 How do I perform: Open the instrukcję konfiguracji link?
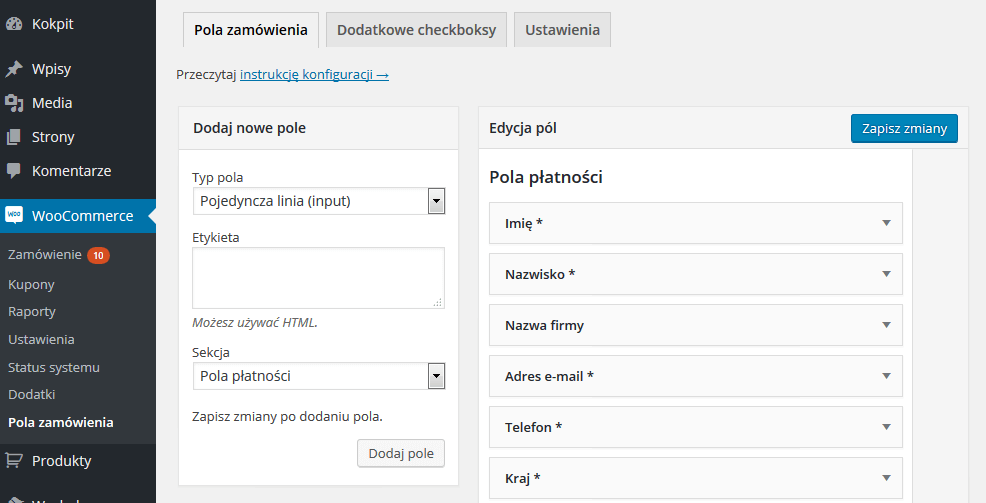[x=314, y=75]
